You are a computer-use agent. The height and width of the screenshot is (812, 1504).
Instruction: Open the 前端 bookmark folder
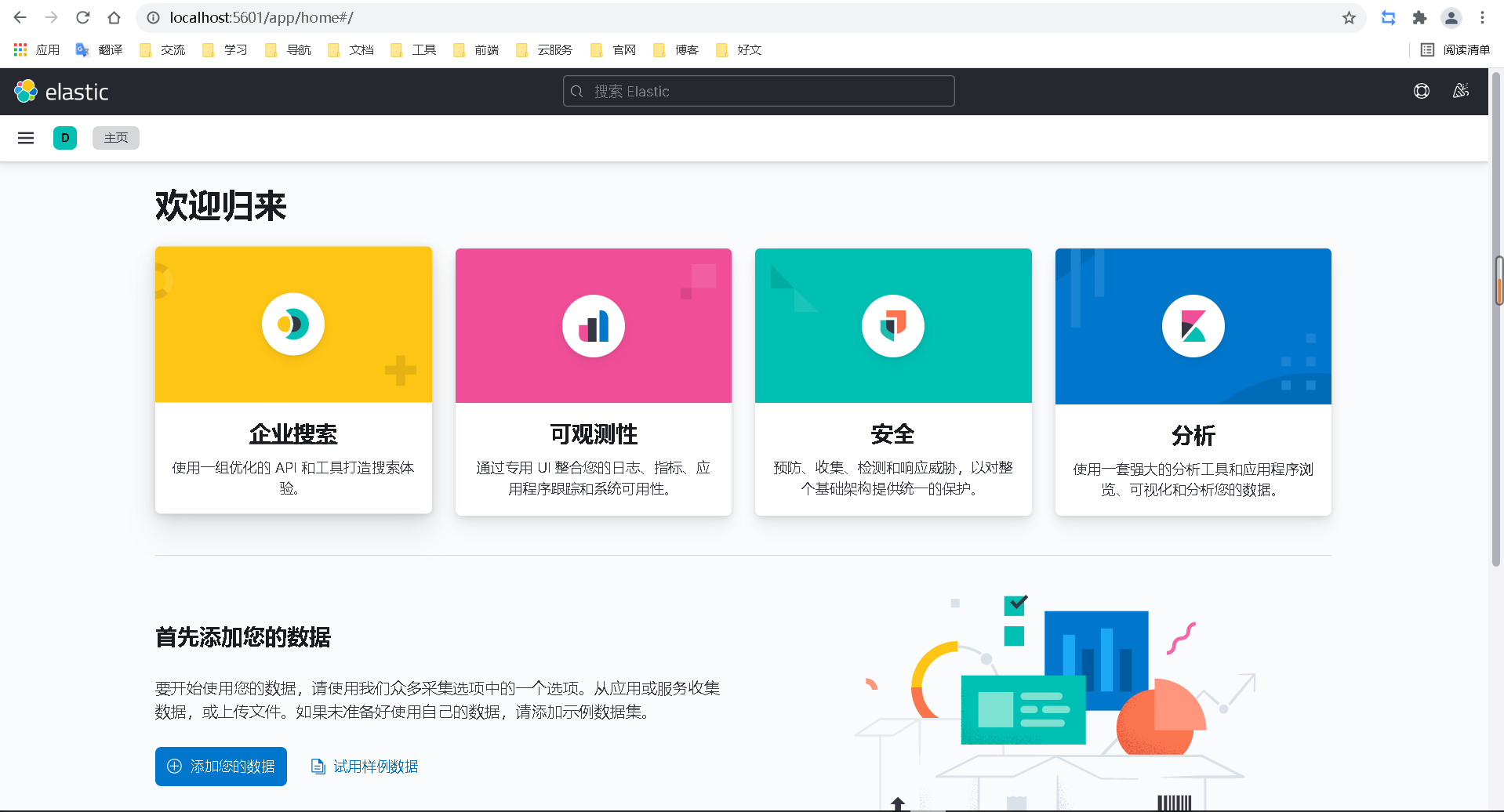[x=476, y=49]
